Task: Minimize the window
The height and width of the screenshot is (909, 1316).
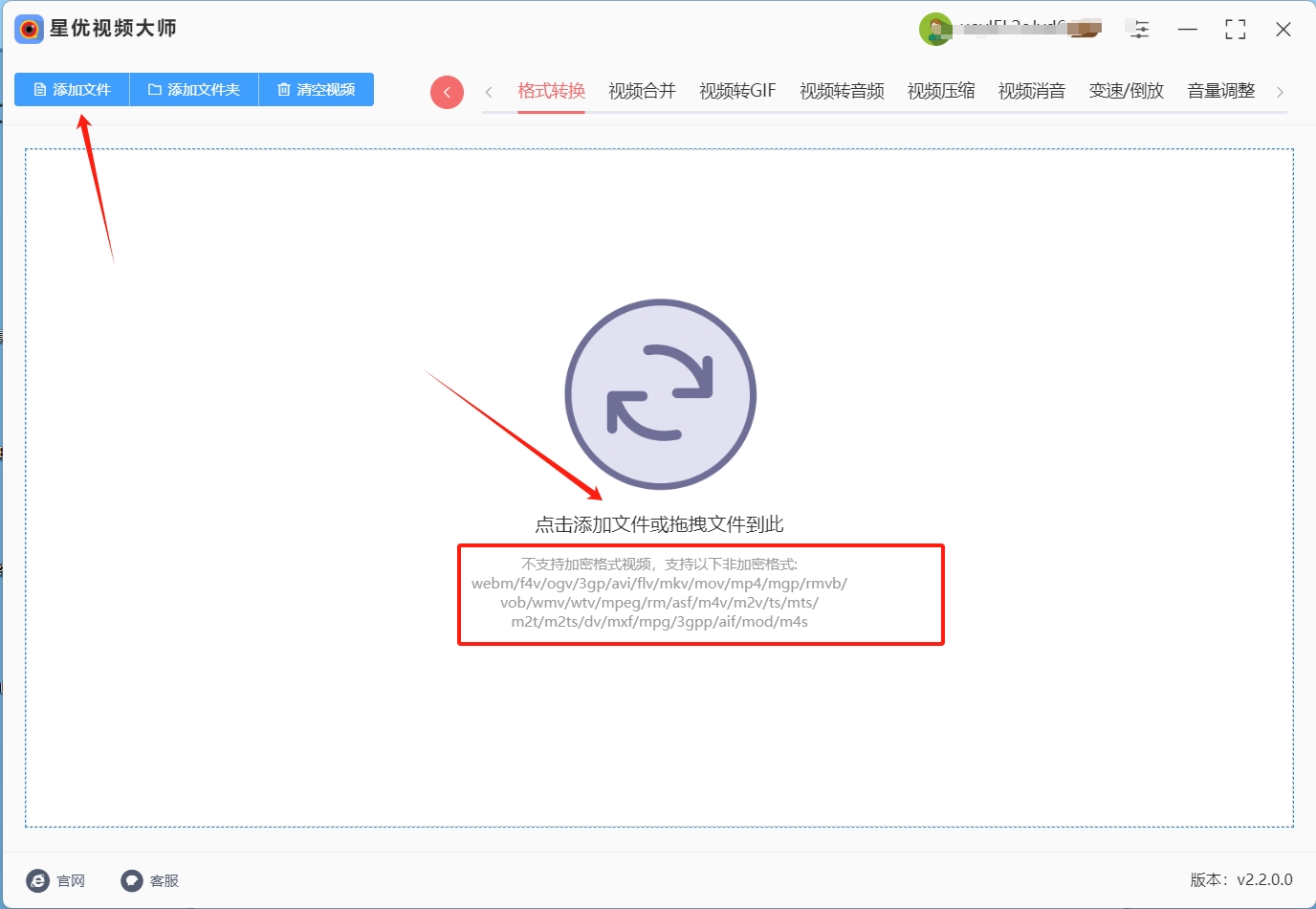Action: 1188,30
